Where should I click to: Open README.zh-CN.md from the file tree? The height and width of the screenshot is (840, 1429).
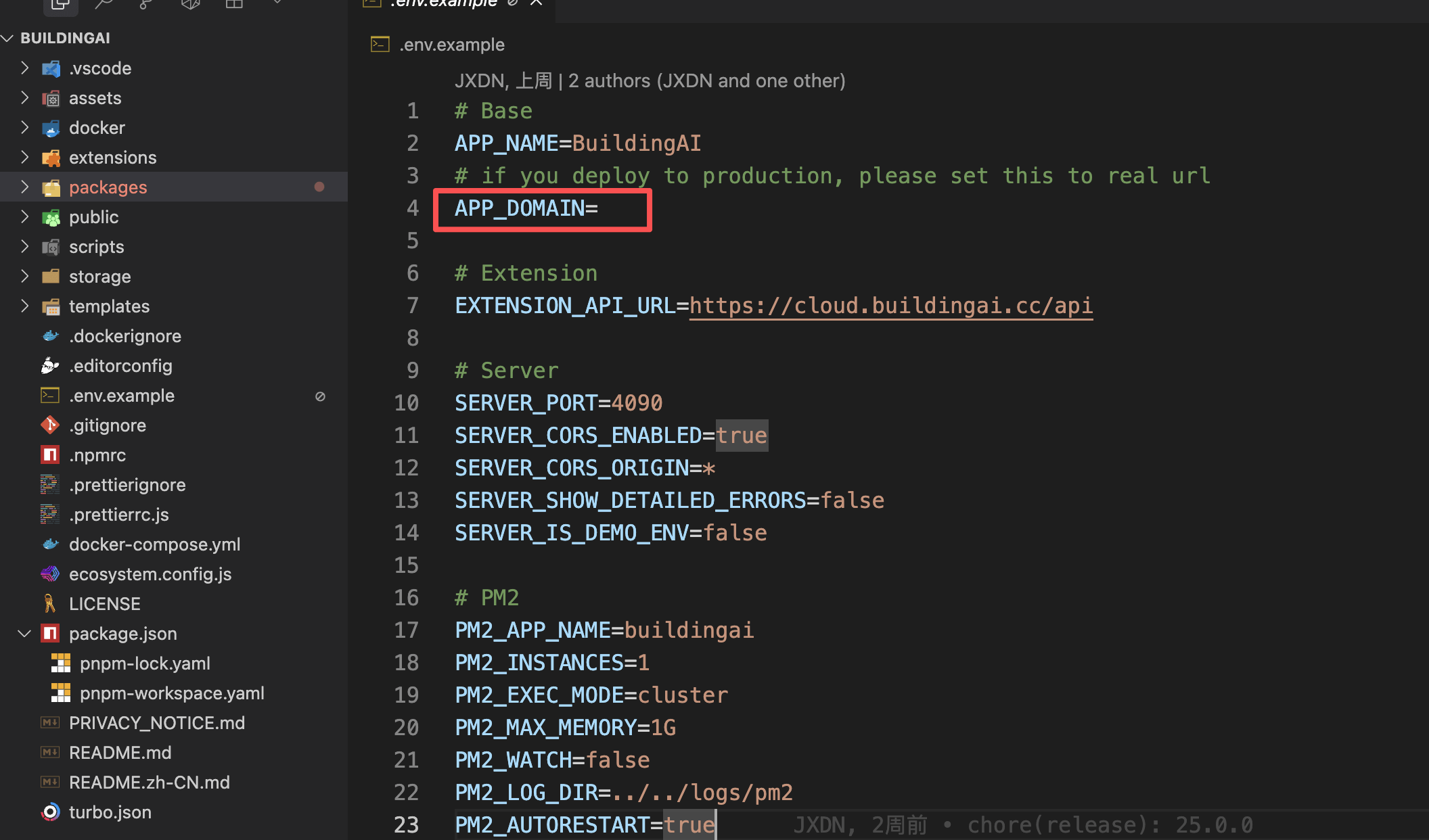tap(150, 783)
